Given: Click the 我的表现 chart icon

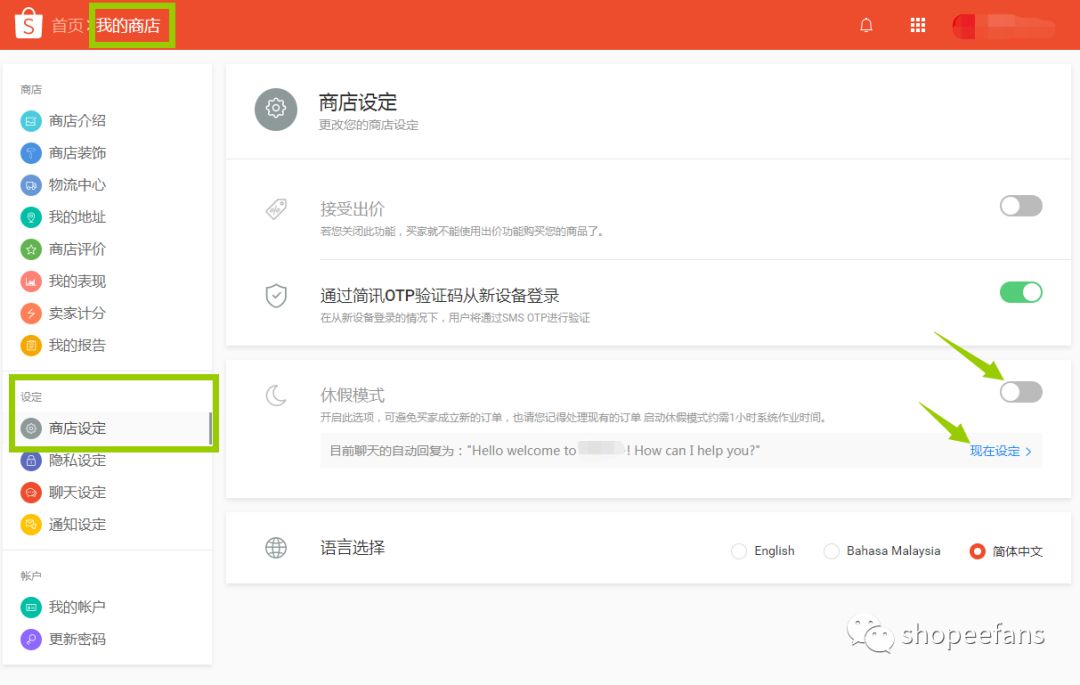Looking at the screenshot, I should tap(31, 281).
